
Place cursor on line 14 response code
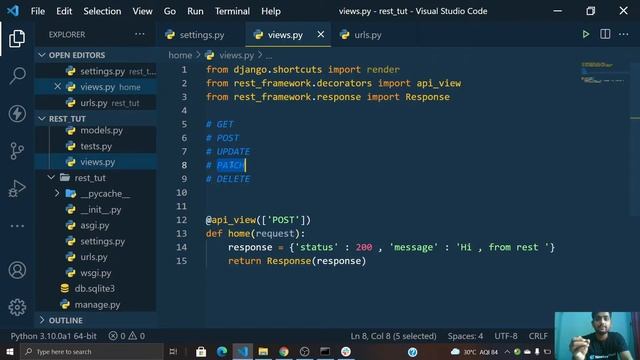click(391, 247)
